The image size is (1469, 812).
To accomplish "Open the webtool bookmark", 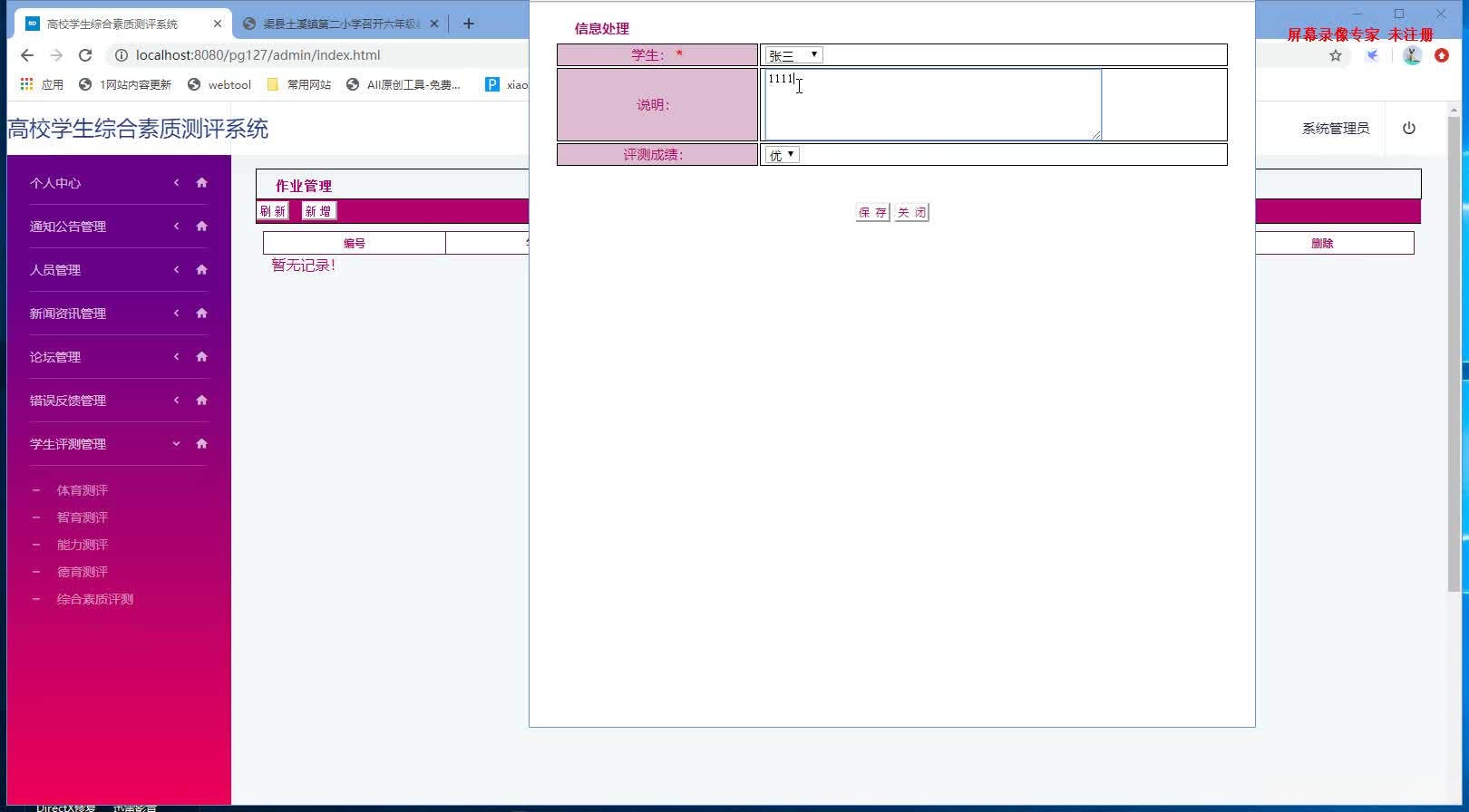I will (219, 84).
